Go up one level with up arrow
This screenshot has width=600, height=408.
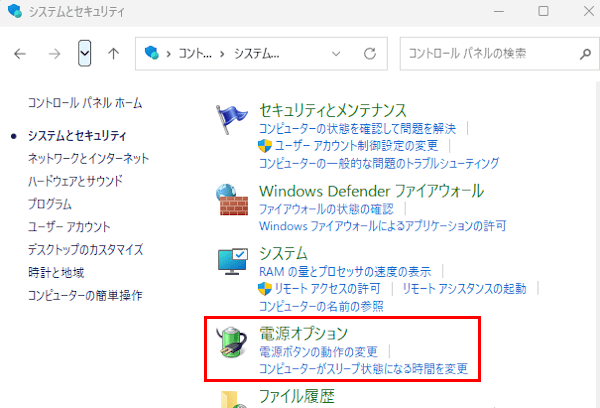113,54
